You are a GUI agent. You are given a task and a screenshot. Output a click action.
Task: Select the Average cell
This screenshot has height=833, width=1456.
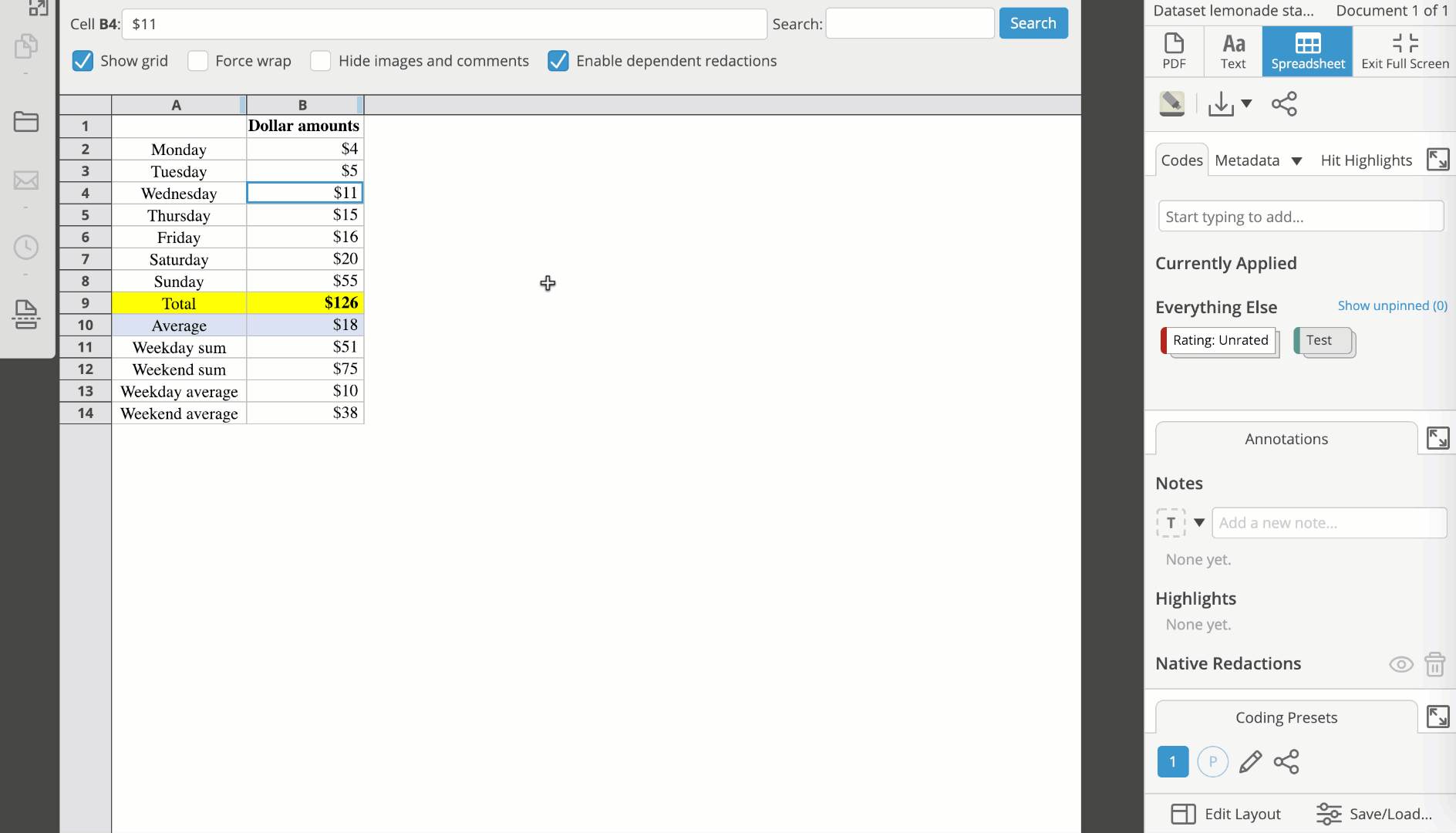click(179, 325)
